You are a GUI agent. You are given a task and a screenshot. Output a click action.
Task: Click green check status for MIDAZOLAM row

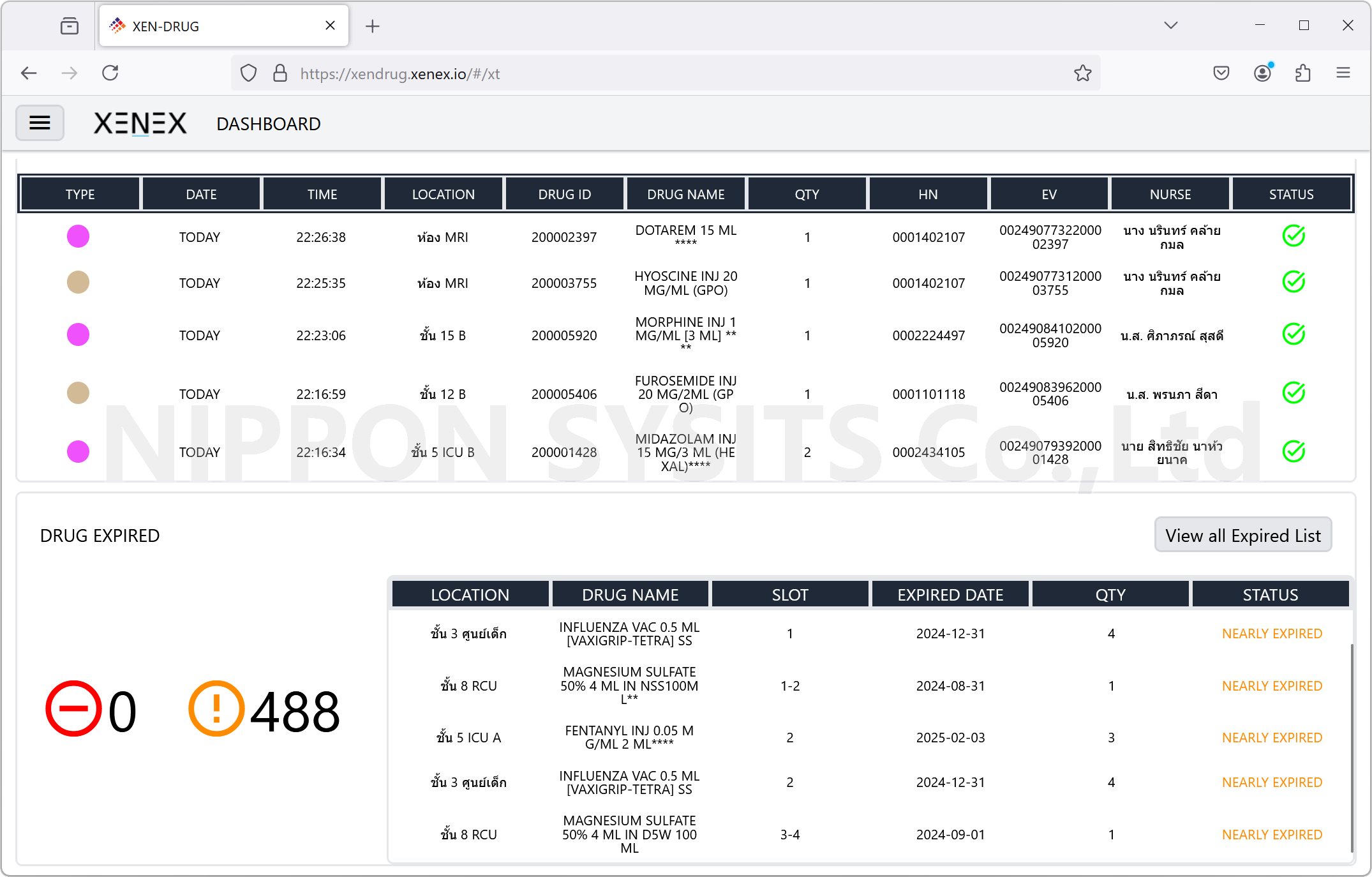[x=1293, y=451]
